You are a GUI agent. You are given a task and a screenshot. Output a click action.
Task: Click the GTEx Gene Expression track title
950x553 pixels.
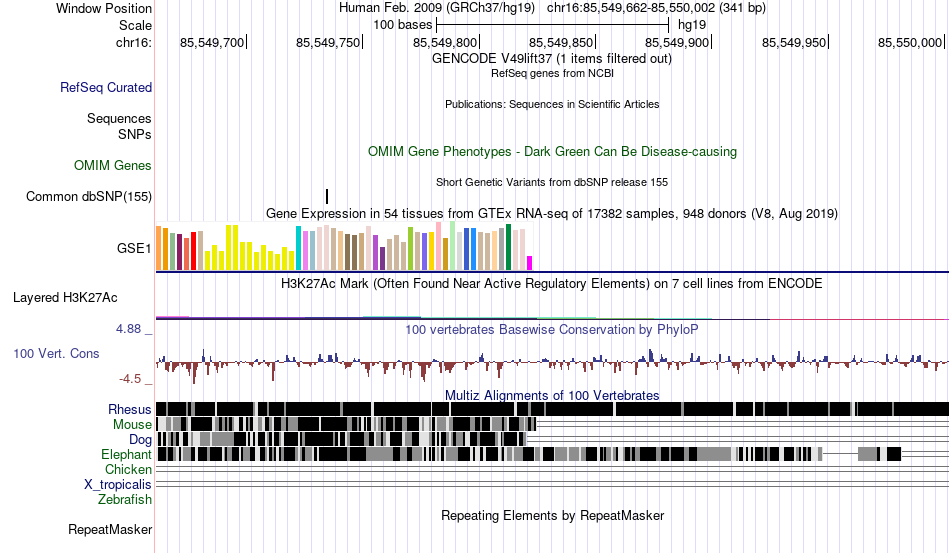[552, 214]
